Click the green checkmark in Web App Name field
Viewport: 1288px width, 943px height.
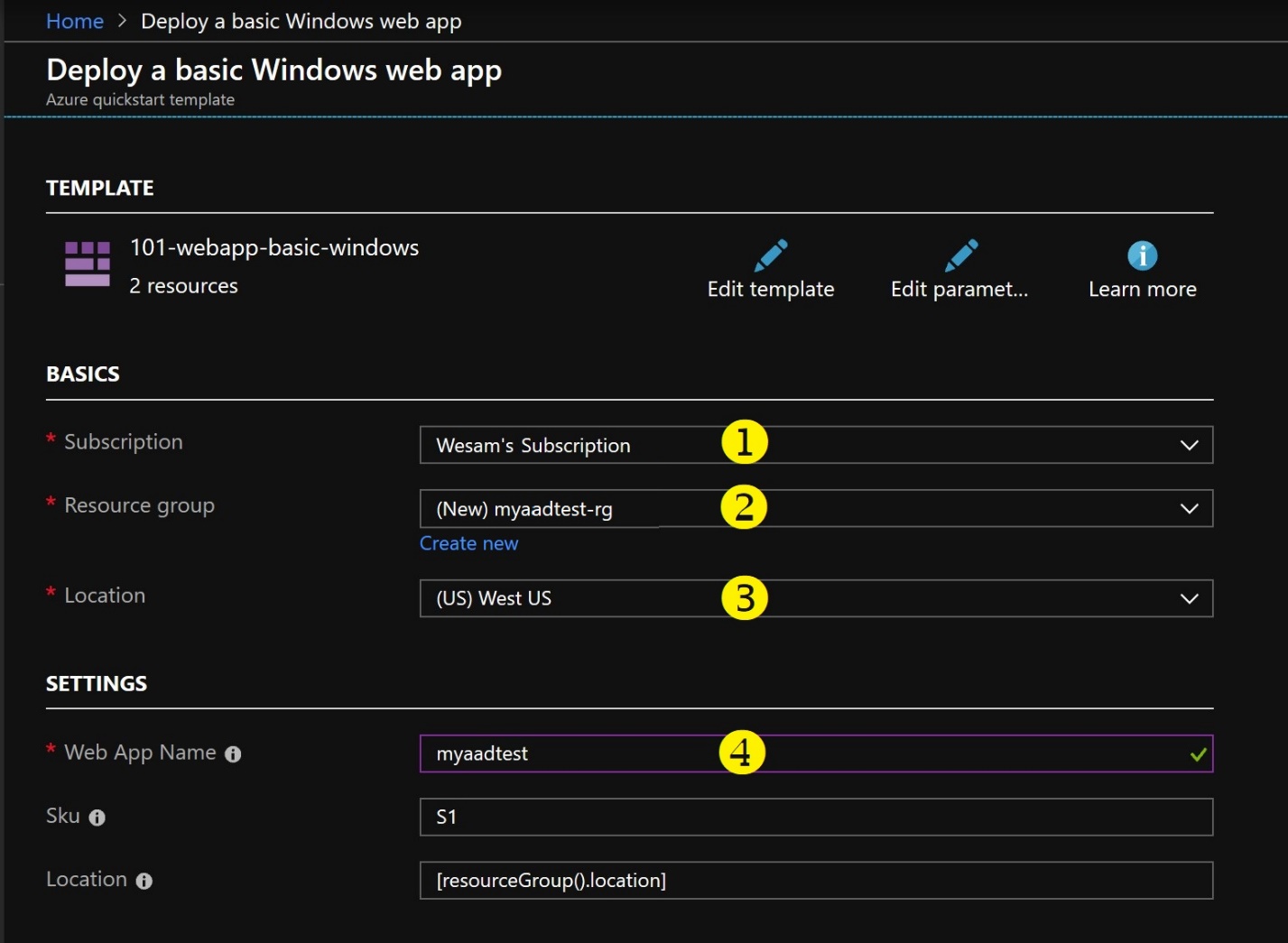tap(1199, 754)
